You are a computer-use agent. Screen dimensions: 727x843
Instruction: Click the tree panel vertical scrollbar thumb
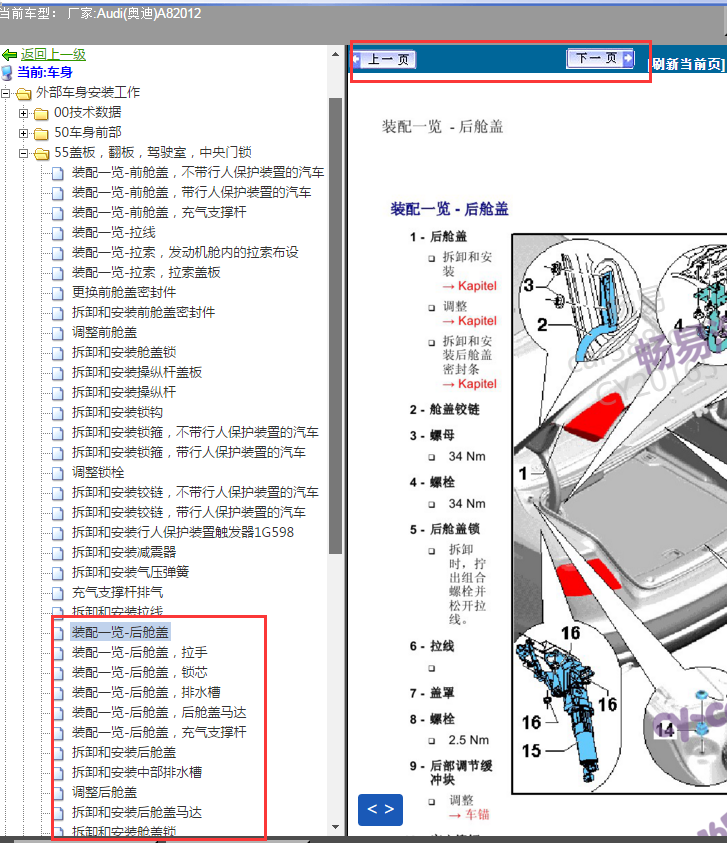click(336, 325)
